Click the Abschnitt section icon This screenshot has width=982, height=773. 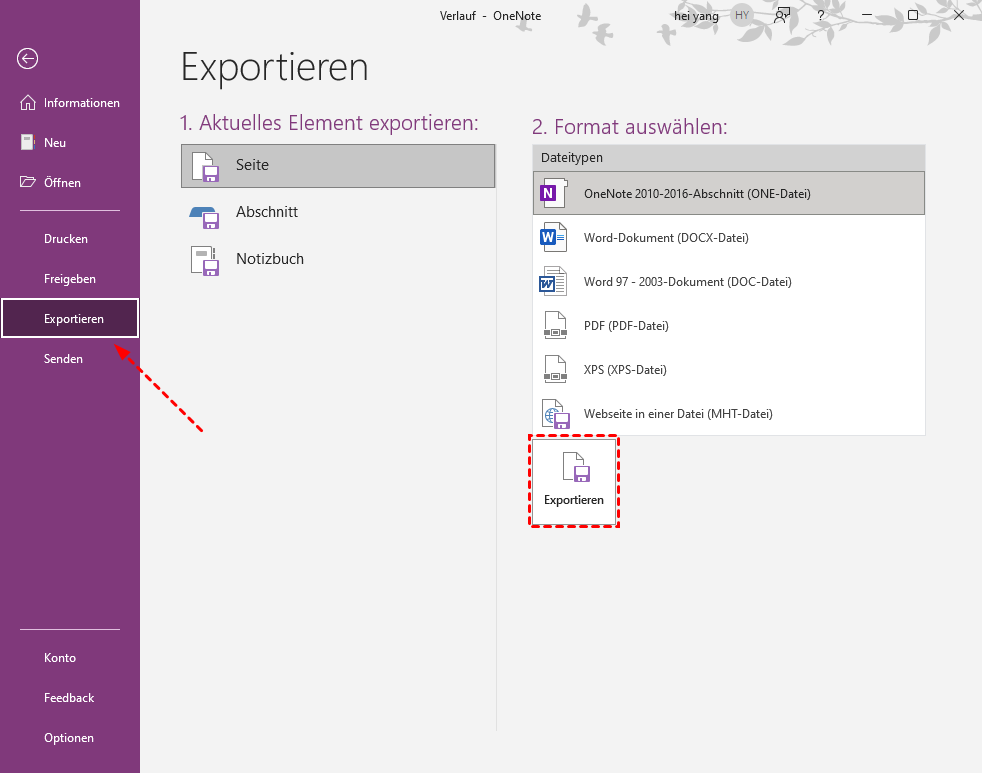tap(205, 217)
